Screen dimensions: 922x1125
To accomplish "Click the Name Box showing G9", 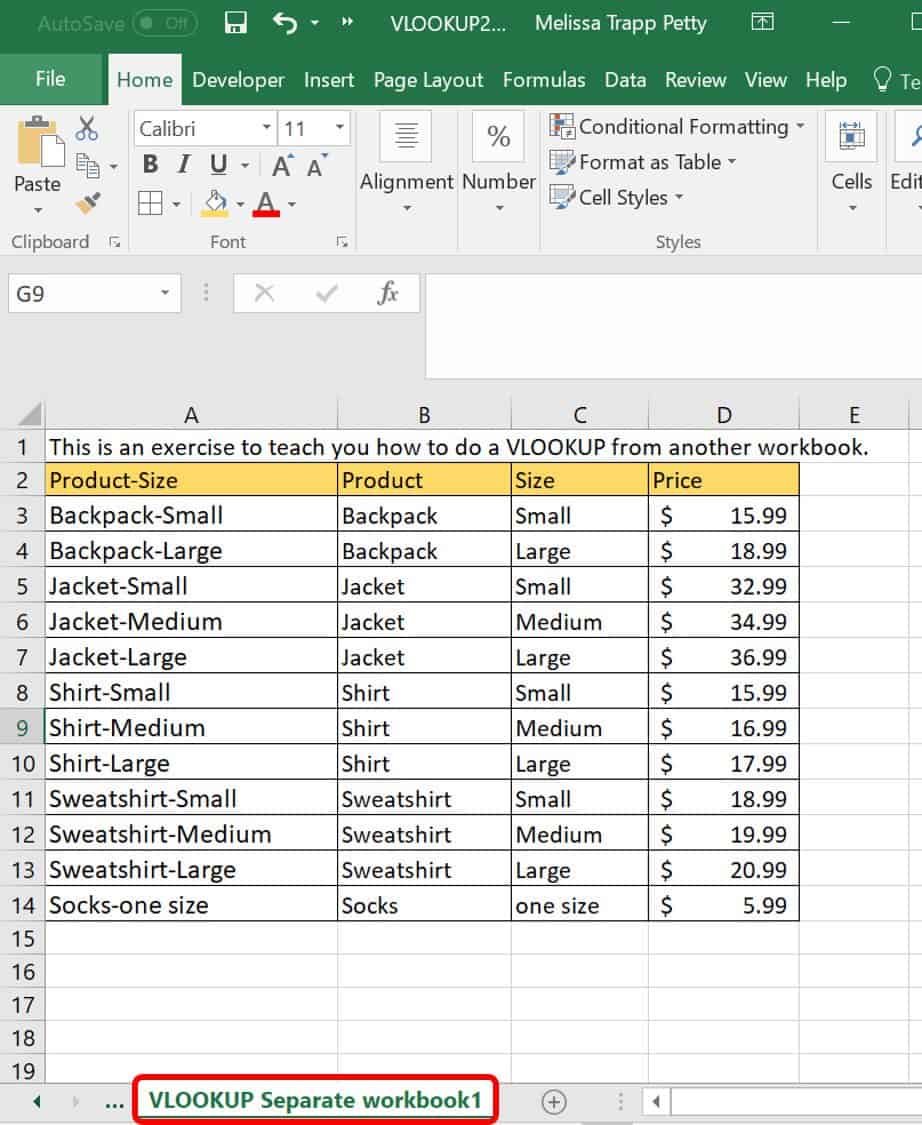I will pyautogui.click(x=80, y=294).
